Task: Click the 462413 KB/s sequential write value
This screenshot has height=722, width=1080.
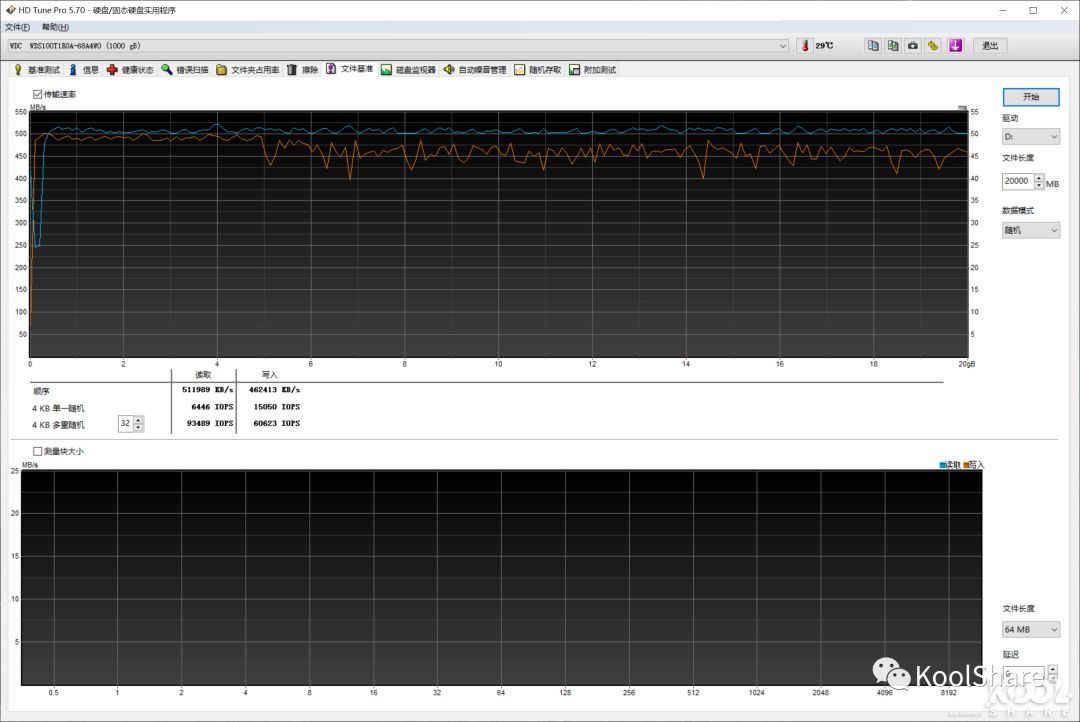Action: (x=274, y=390)
